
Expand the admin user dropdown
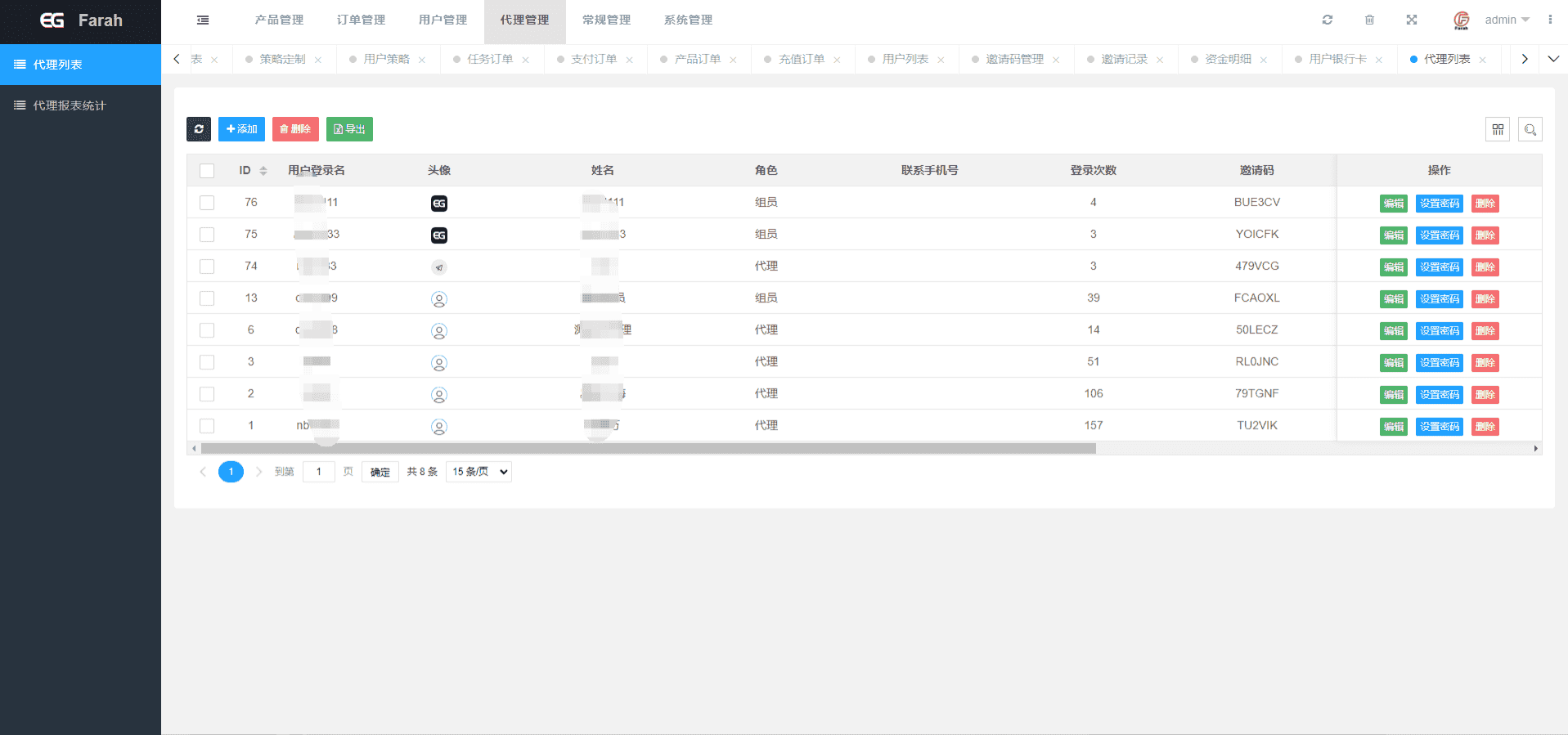click(1507, 20)
